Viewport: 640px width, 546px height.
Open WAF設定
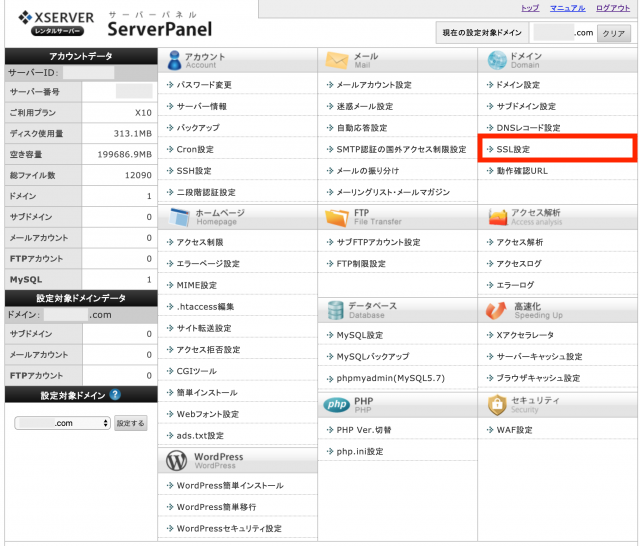[514, 430]
